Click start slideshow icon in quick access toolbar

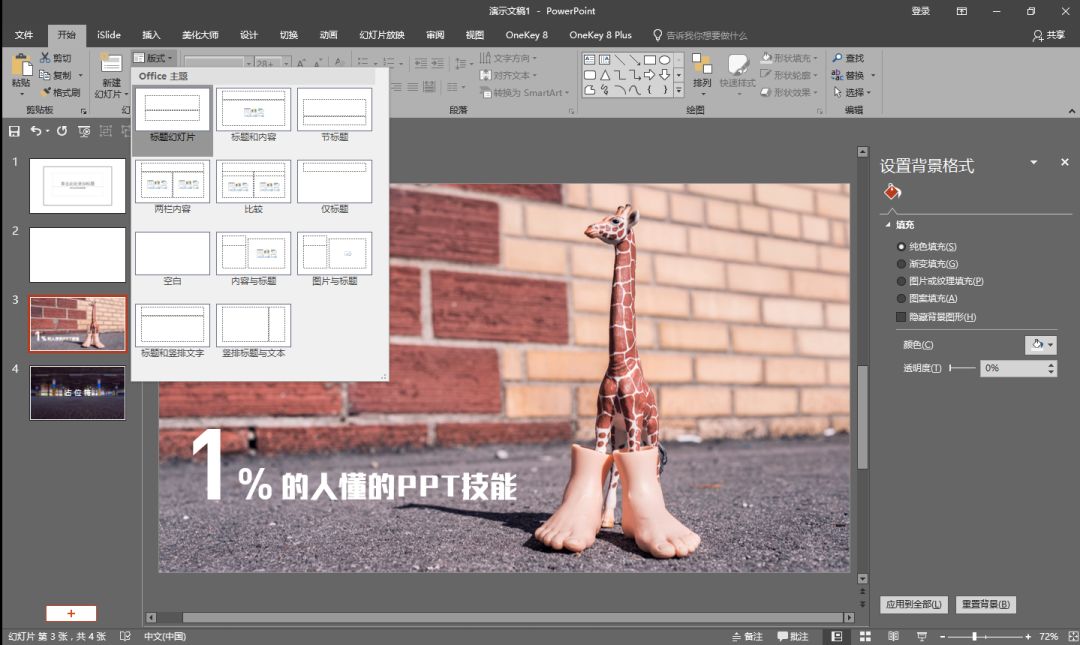coord(84,131)
